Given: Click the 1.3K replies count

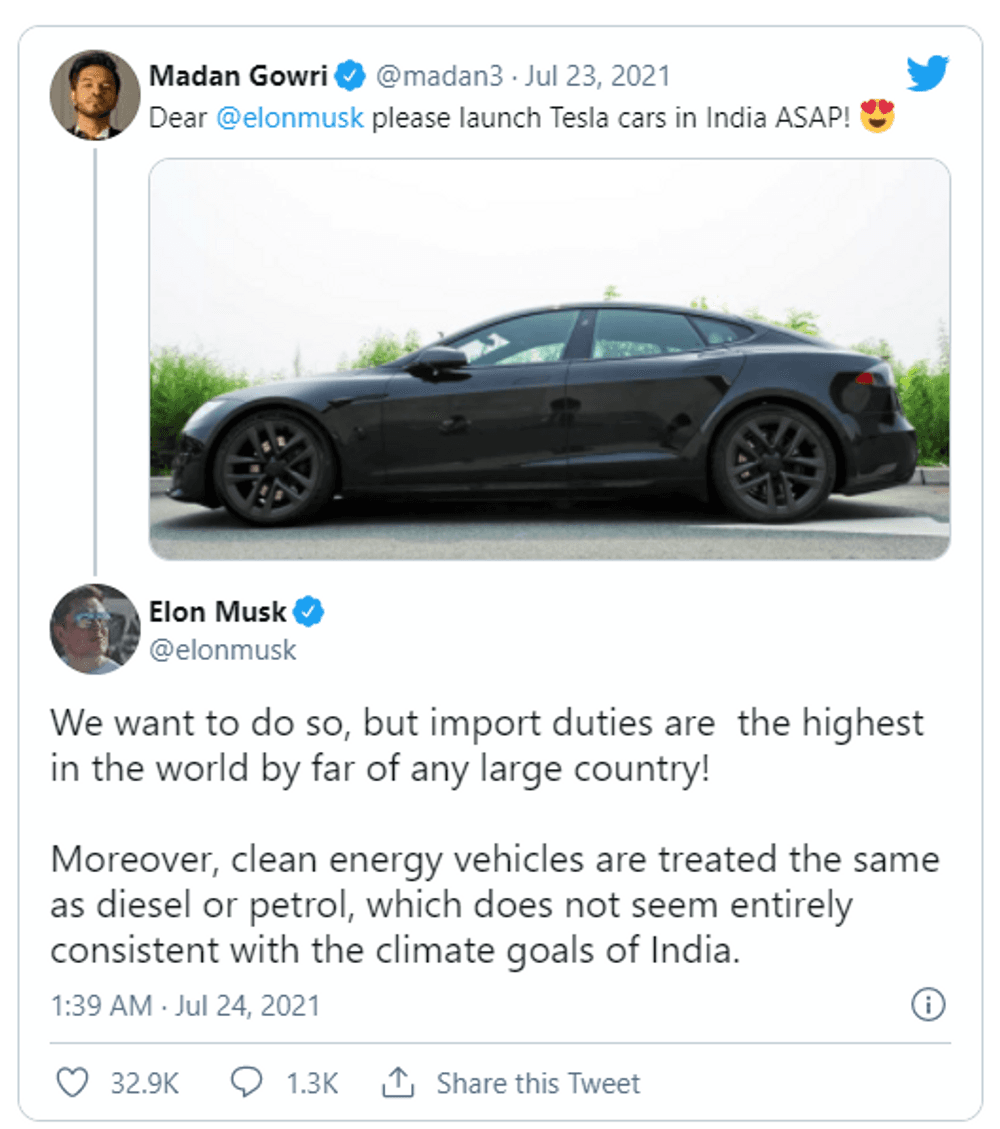Looking at the screenshot, I should click(x=312, y=1083).
